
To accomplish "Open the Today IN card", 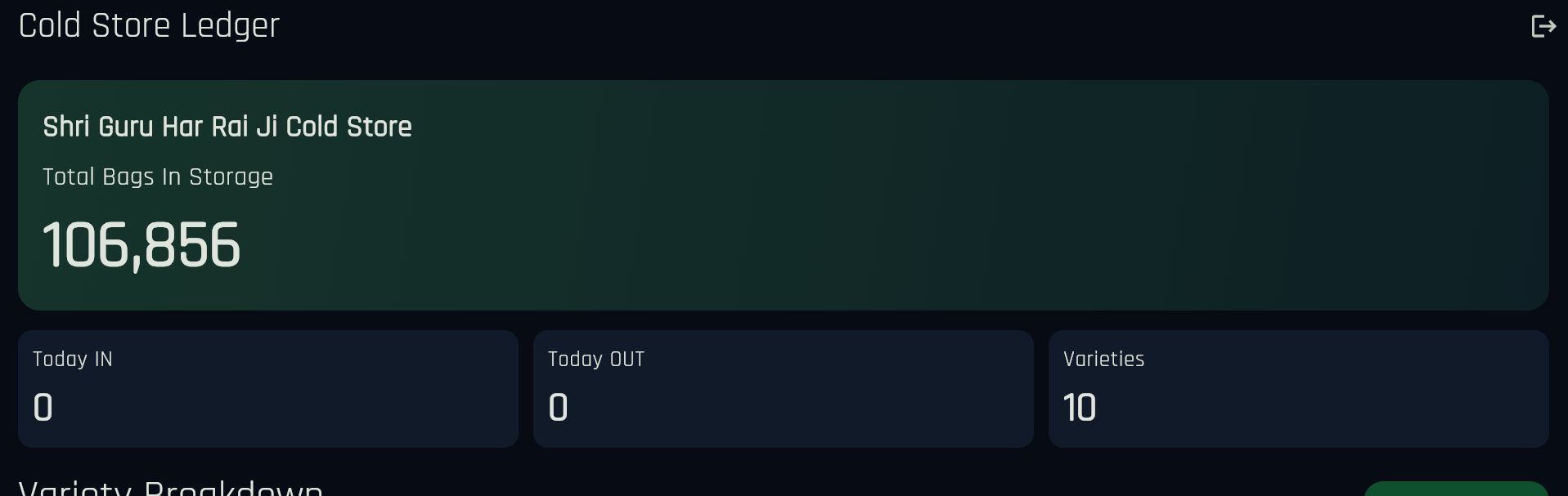I will tap(268, 389).
